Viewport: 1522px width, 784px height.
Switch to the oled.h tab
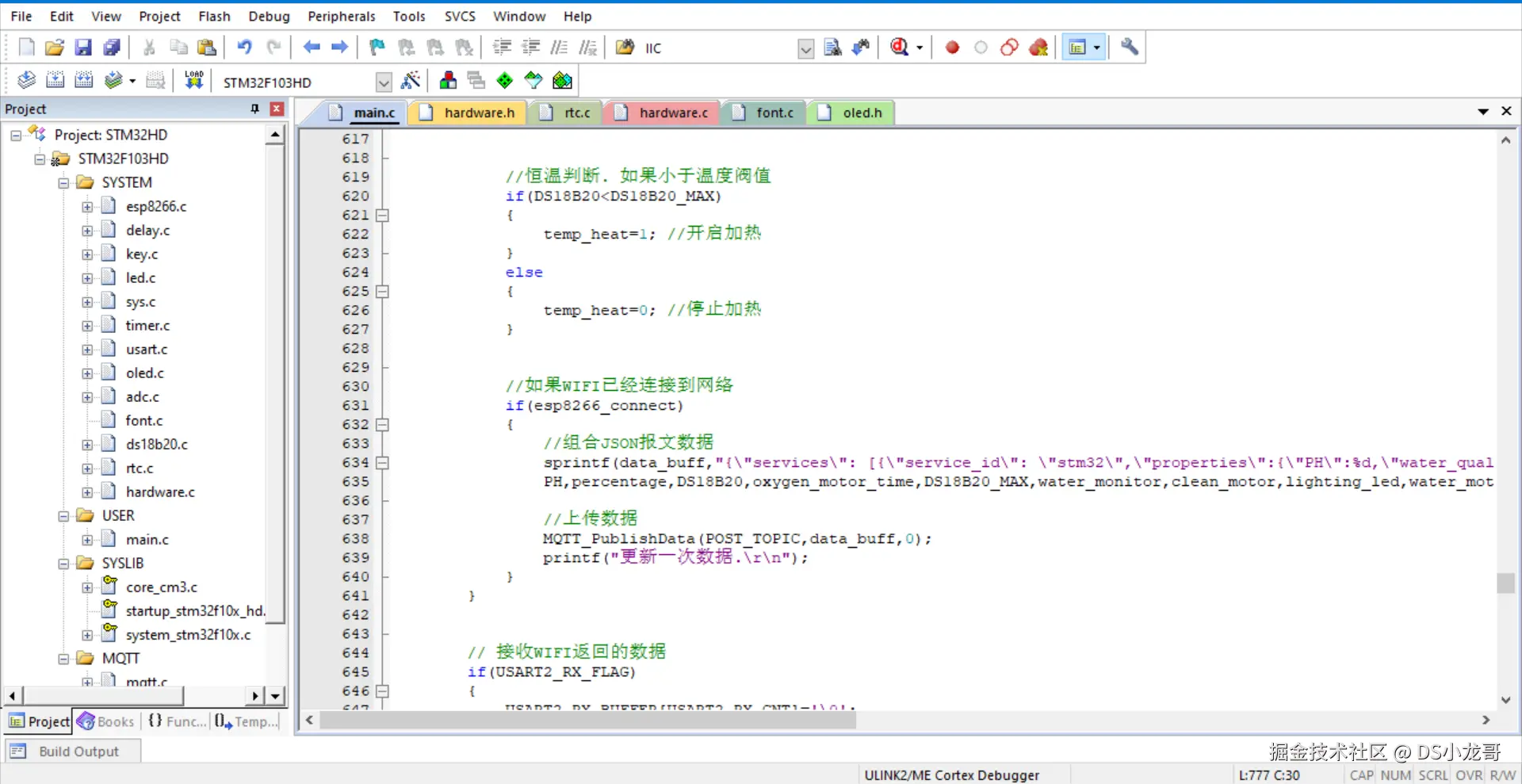[859, 112]
